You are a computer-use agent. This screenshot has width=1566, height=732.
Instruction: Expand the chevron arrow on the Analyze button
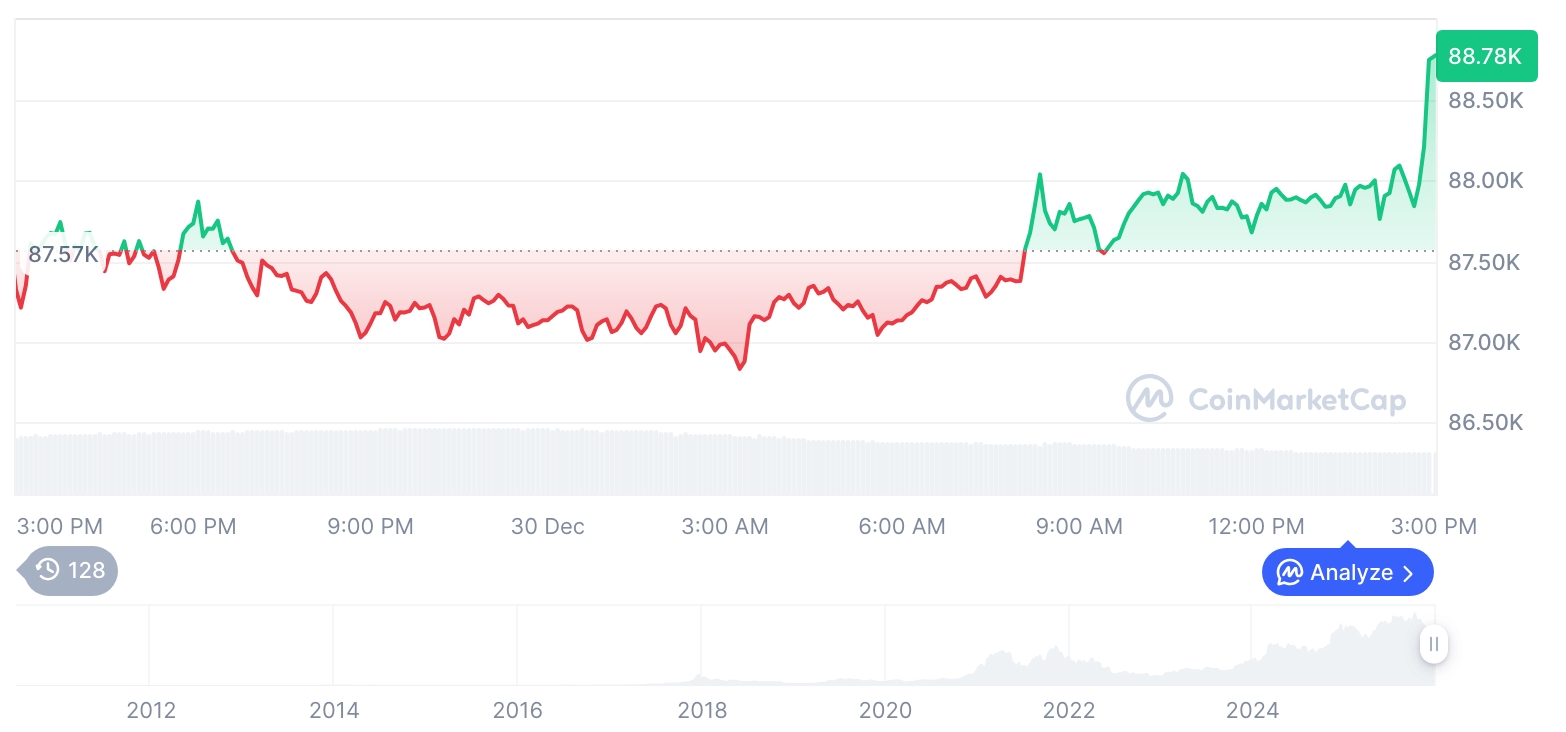[x=1408, y=573]
